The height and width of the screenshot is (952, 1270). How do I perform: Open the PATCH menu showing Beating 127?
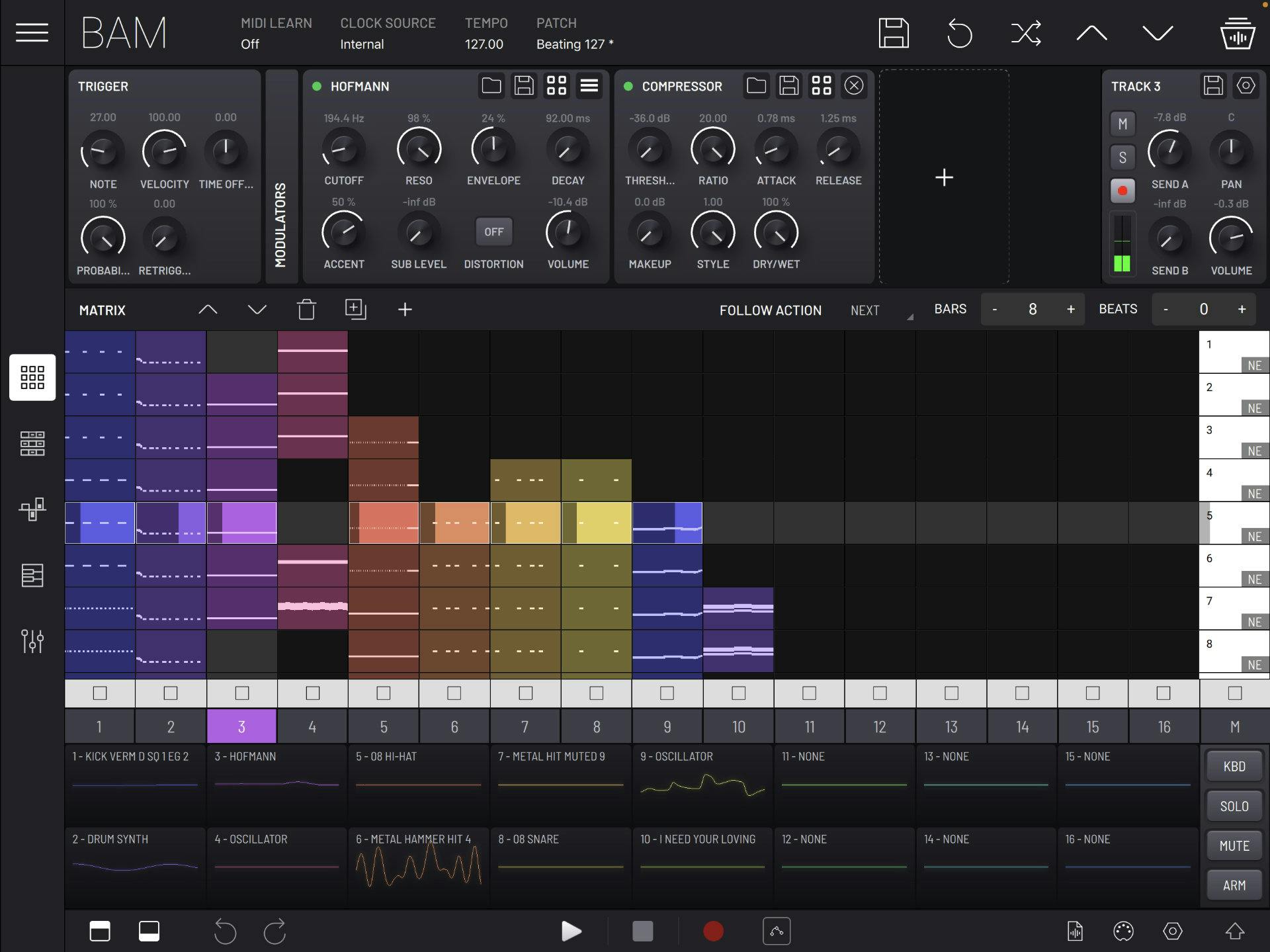tap(574, 33)
